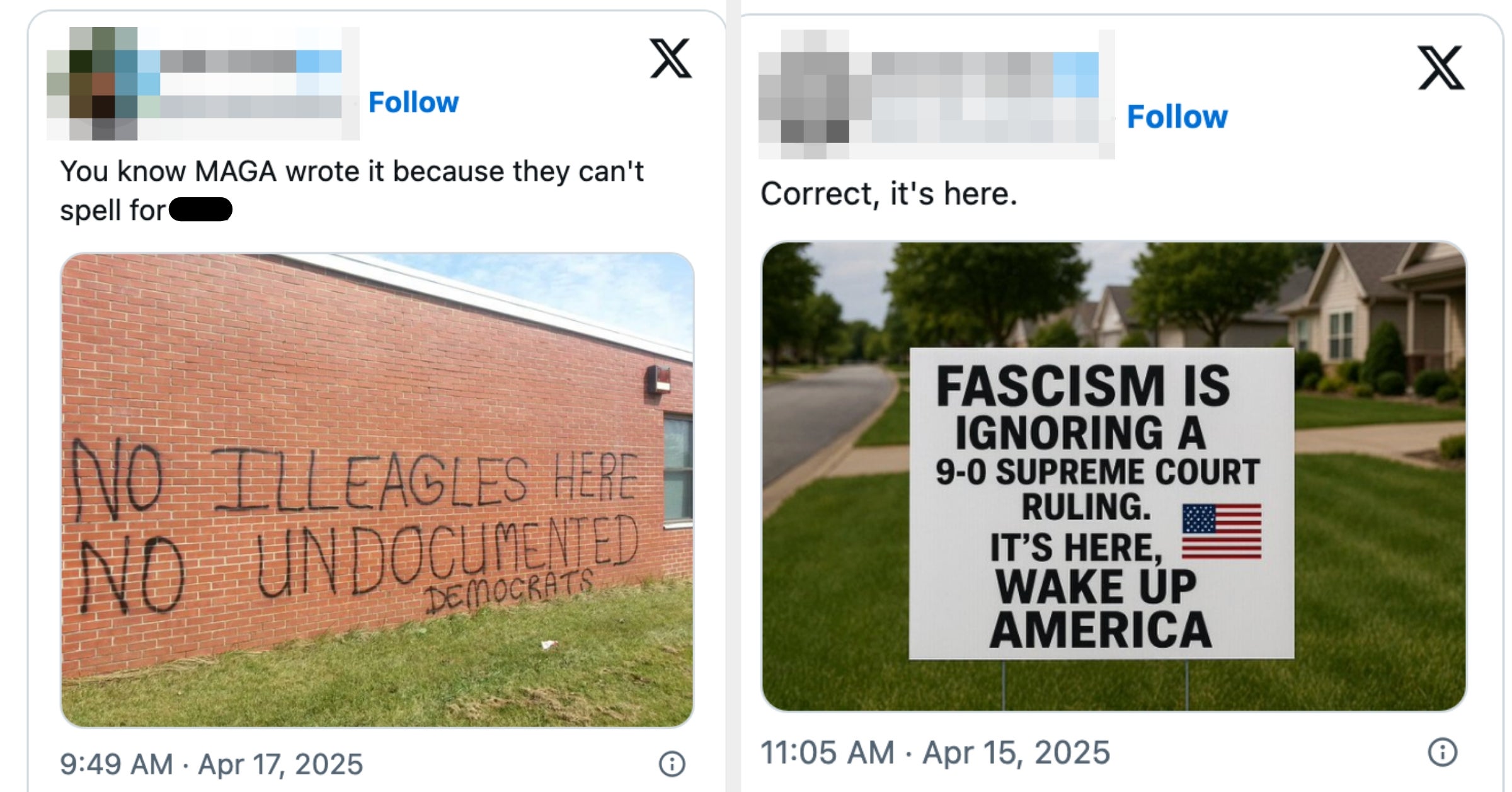Screen dimensions: 1512x792
Task: Click the X logo on the right tweet
Action: point(1441,67)
